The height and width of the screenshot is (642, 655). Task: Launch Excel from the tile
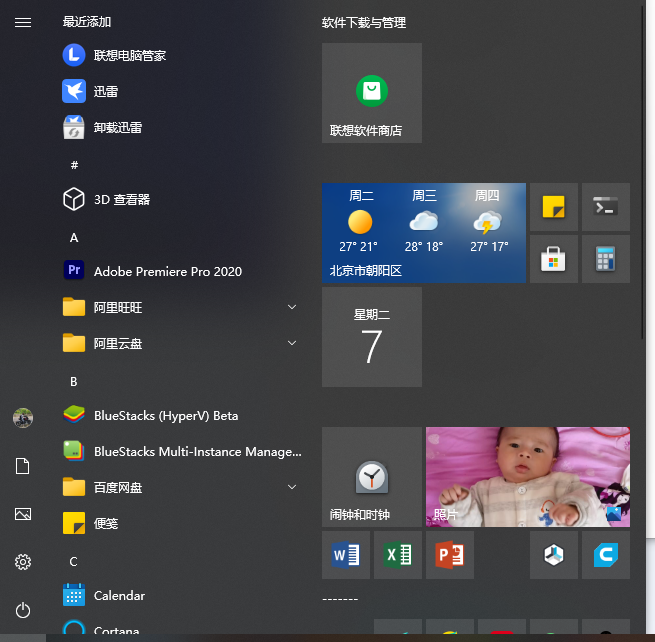398,555
